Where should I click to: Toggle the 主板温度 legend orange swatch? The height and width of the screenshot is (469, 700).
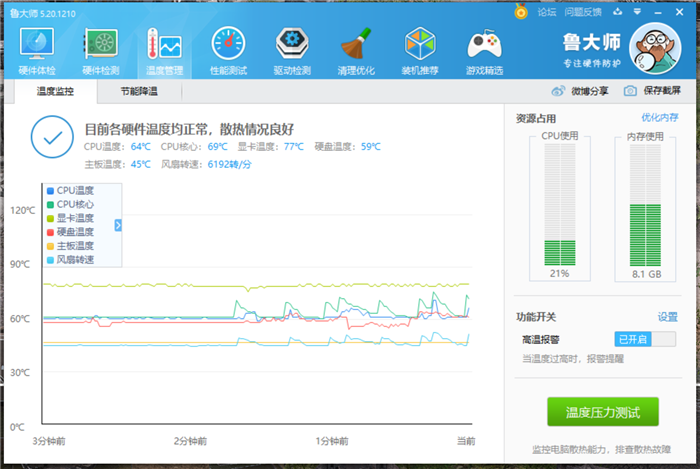coord(50,246)
